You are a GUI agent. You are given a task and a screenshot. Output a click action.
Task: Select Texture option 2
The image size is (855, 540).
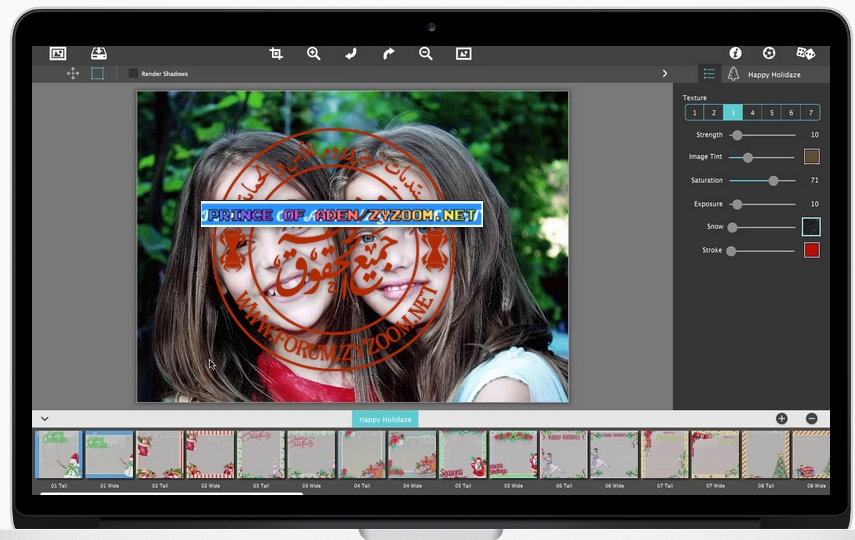(x=714, y=112)
